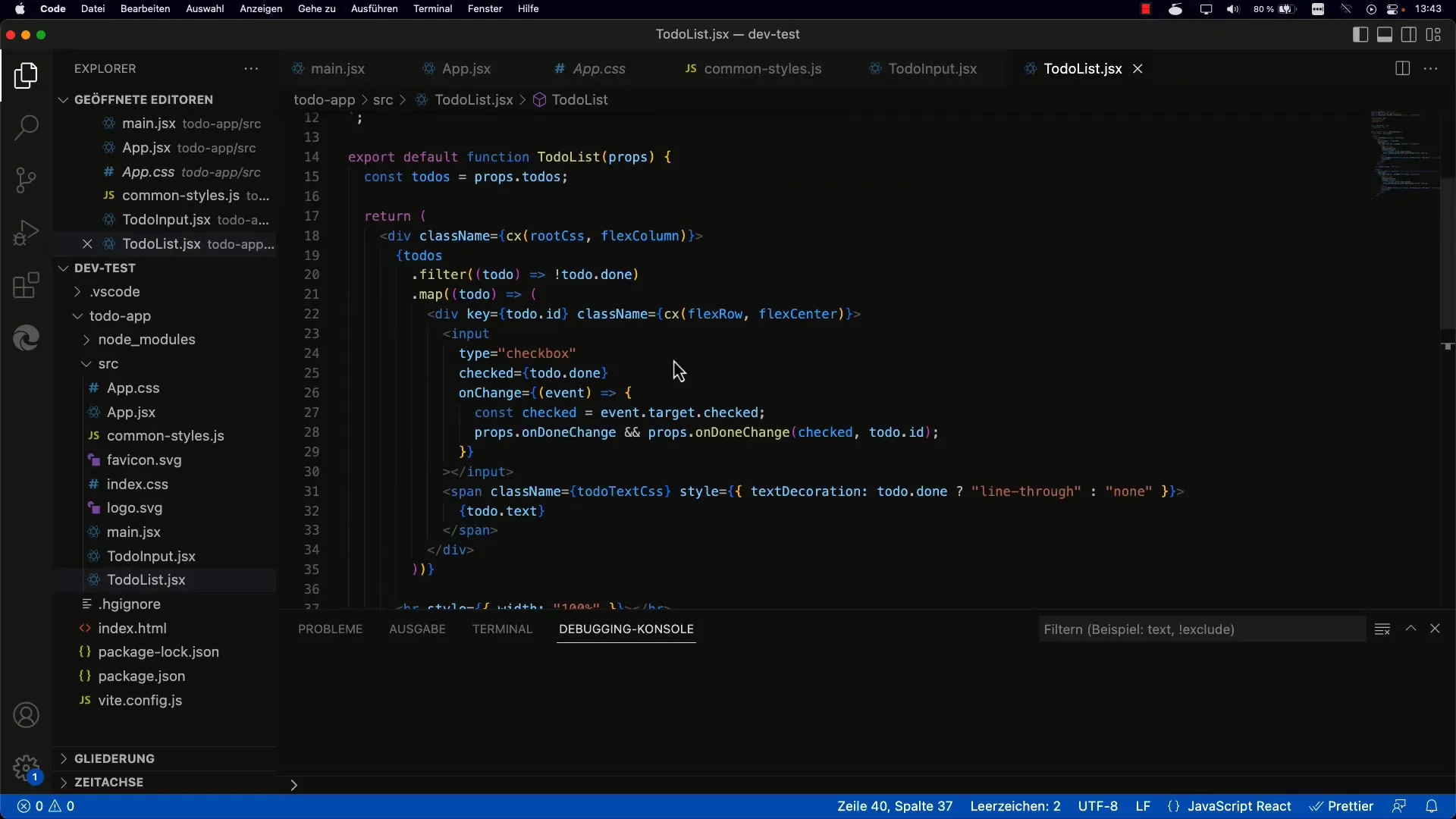Close the TodoList.jsx tab

(1137, 68)
